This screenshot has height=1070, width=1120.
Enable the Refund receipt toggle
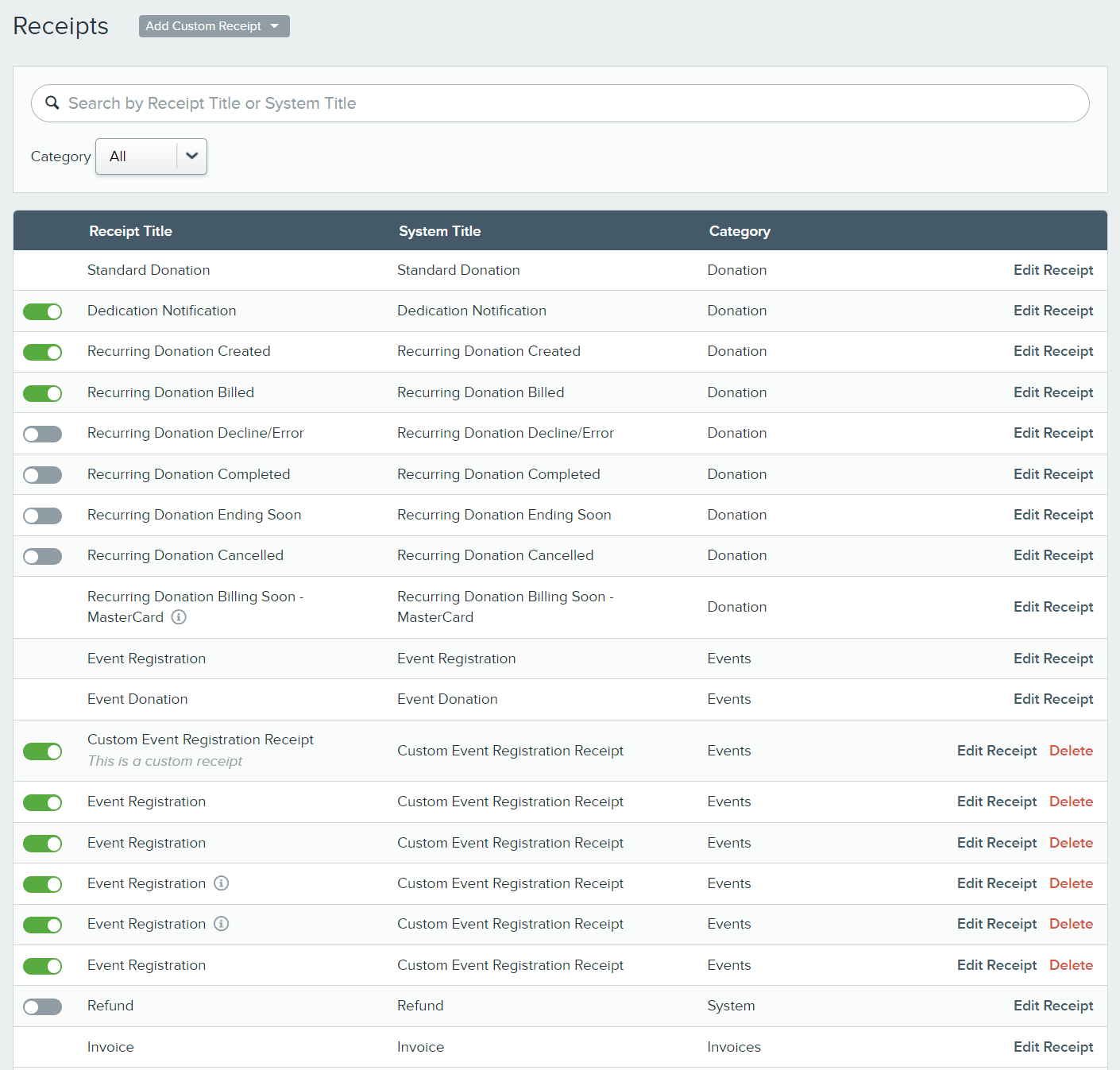click(43, 1007)
